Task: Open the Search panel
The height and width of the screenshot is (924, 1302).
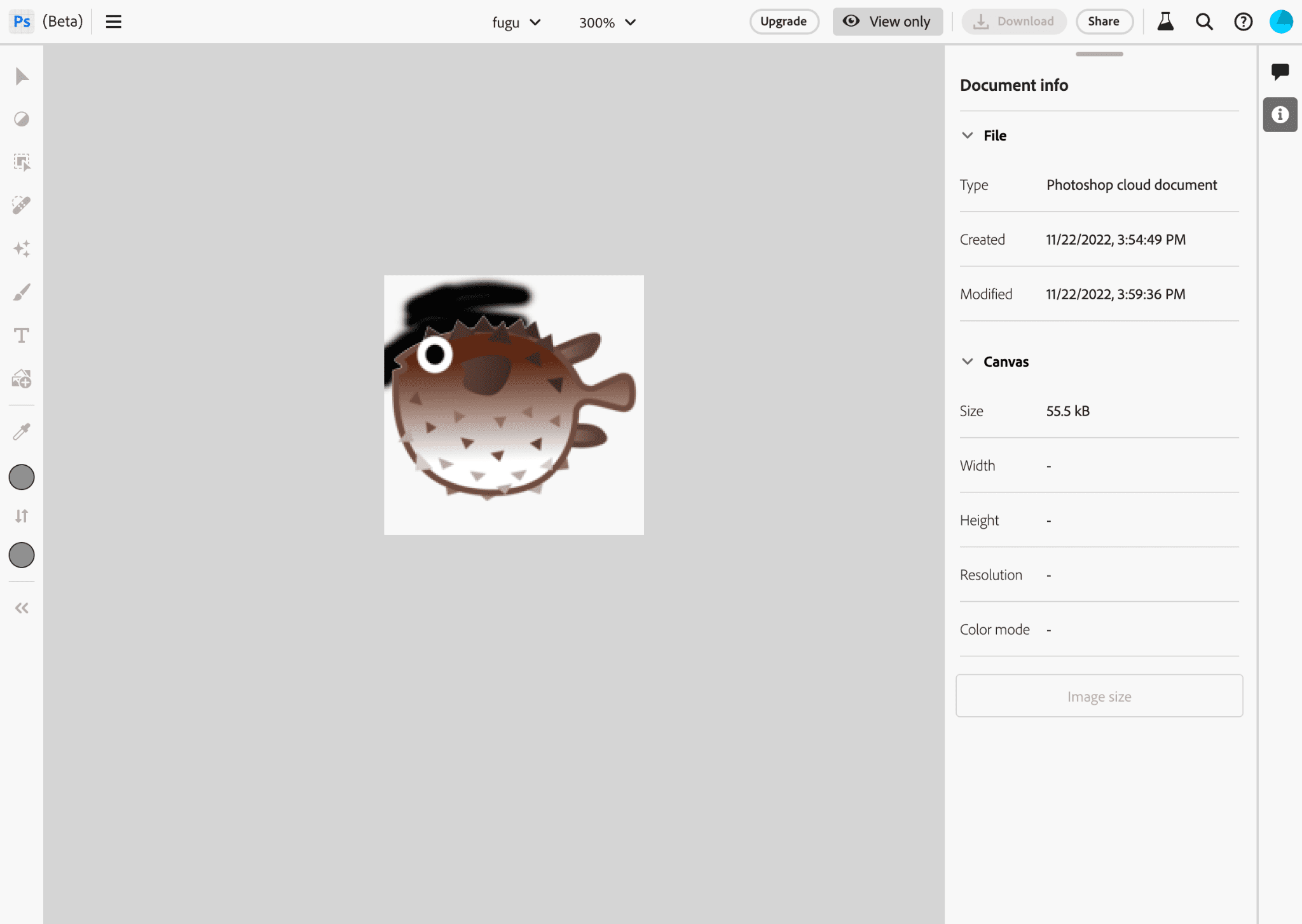Action: 1204,22
